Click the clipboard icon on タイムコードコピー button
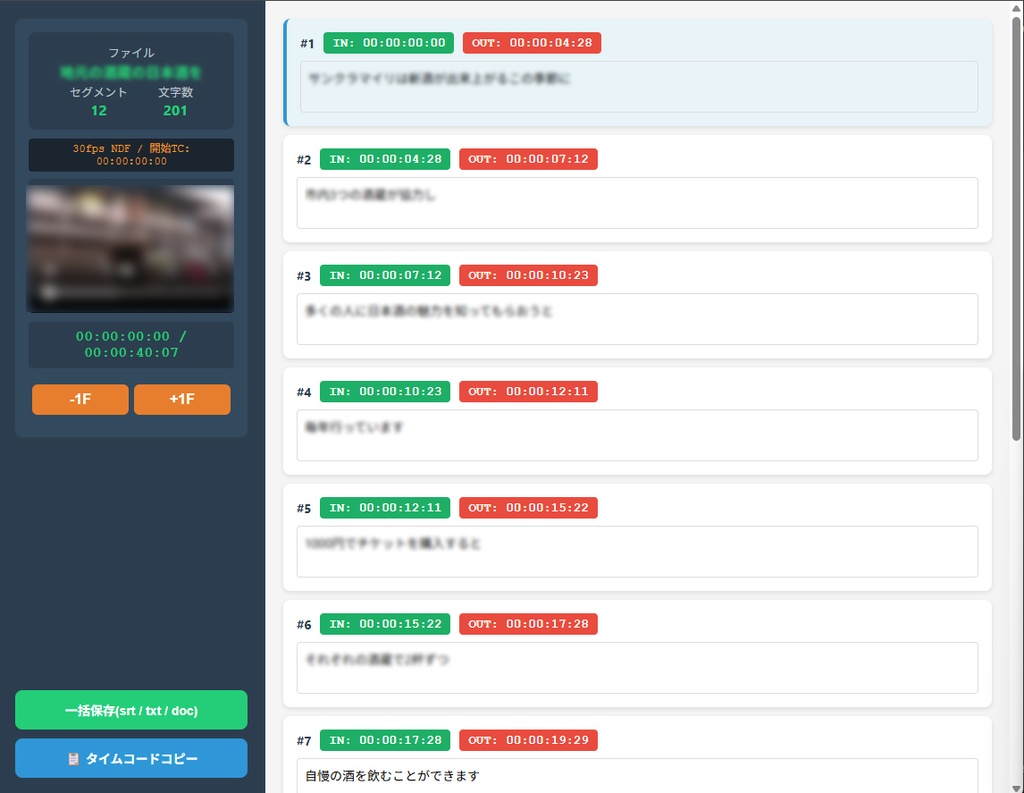 tap(73, 759)
